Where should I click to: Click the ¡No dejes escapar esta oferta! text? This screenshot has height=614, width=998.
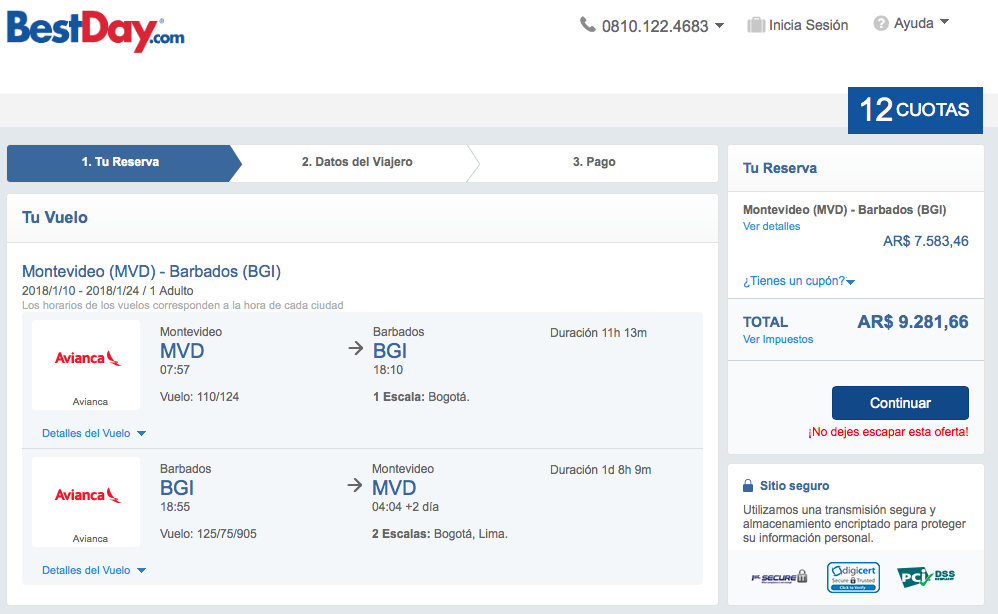coord(888,432)
